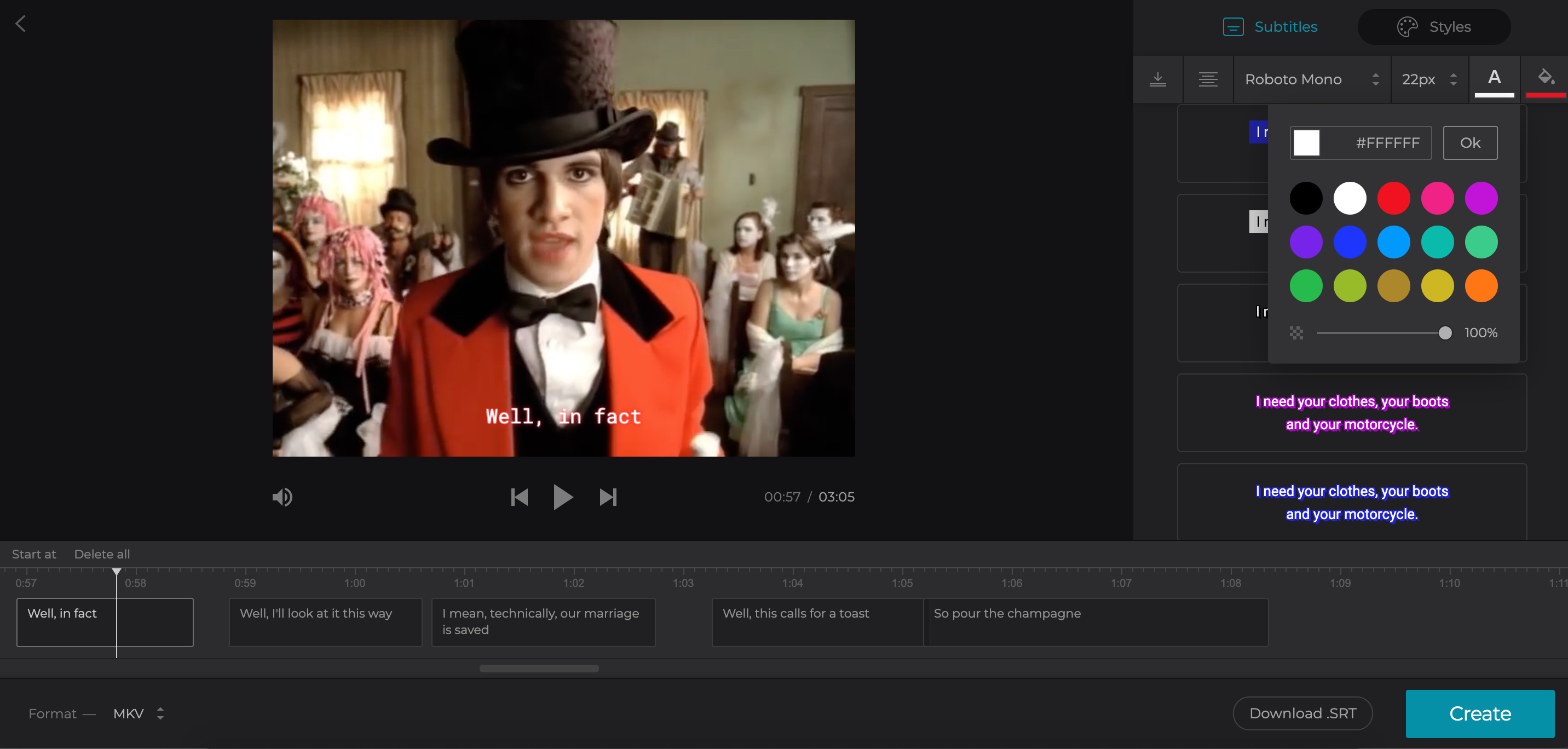The height and width of the screenshot is (749, 1568).
Task: Open the background fill color bucket
Action: click(x=1545, y=79)
